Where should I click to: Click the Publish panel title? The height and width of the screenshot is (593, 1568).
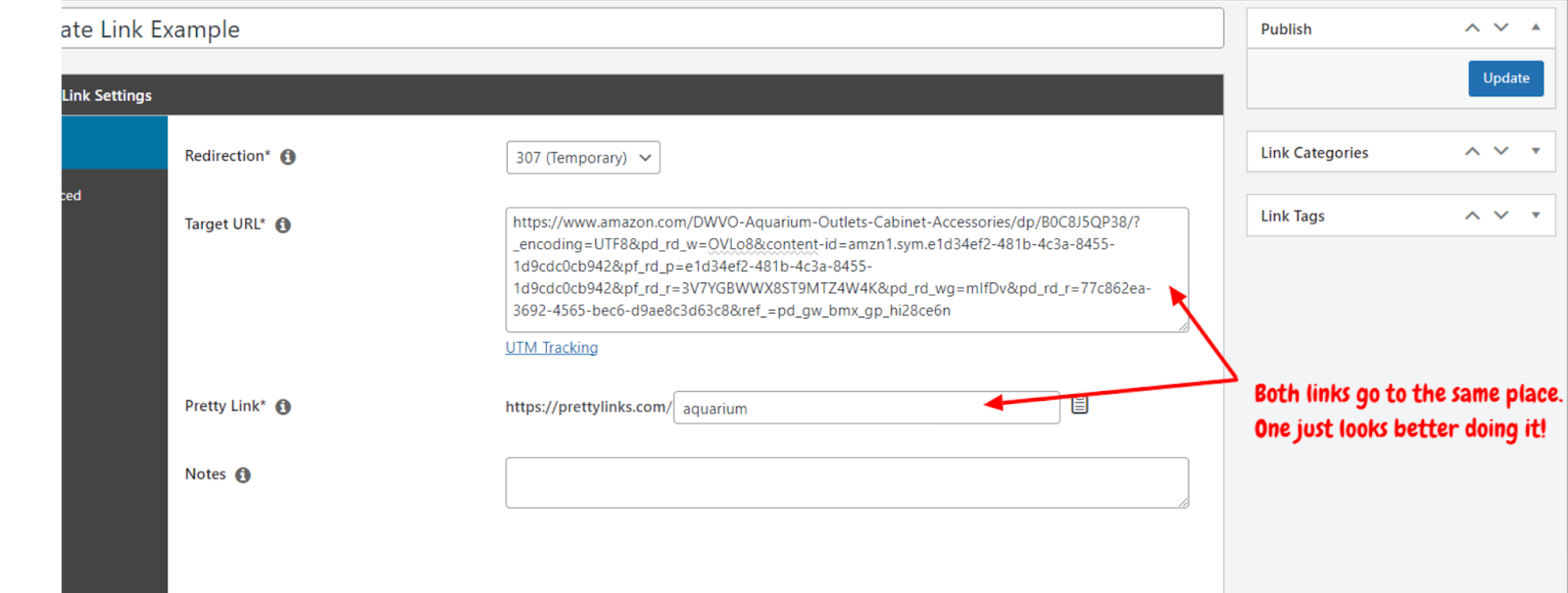pos(1286,29)
